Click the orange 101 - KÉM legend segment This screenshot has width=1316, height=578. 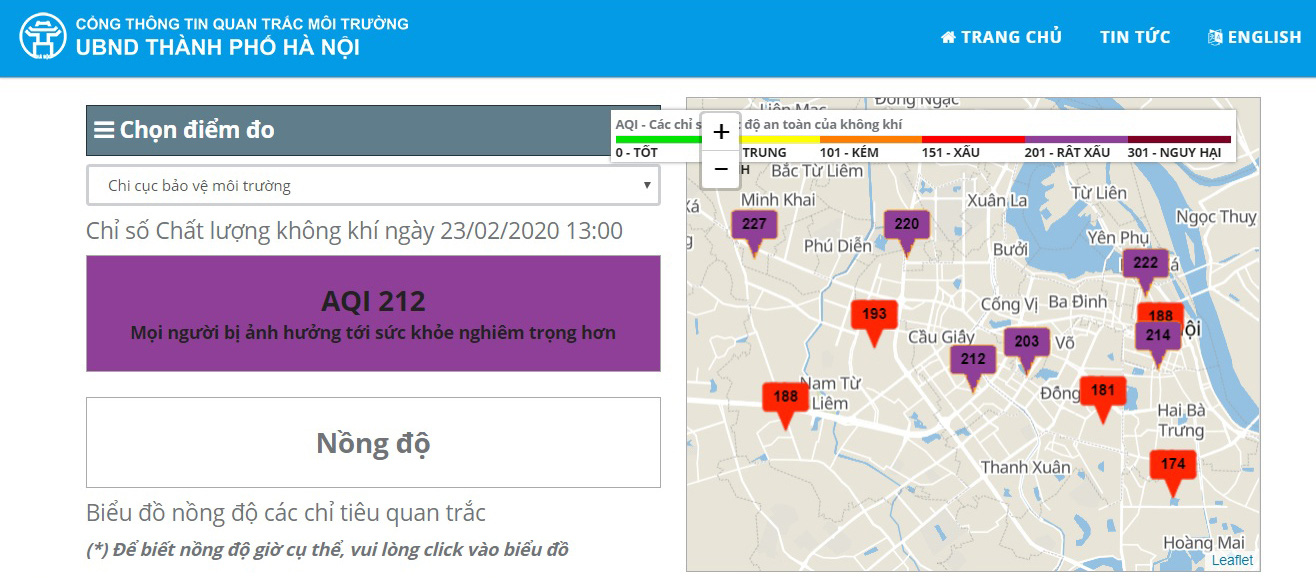[x=870, y=147]
